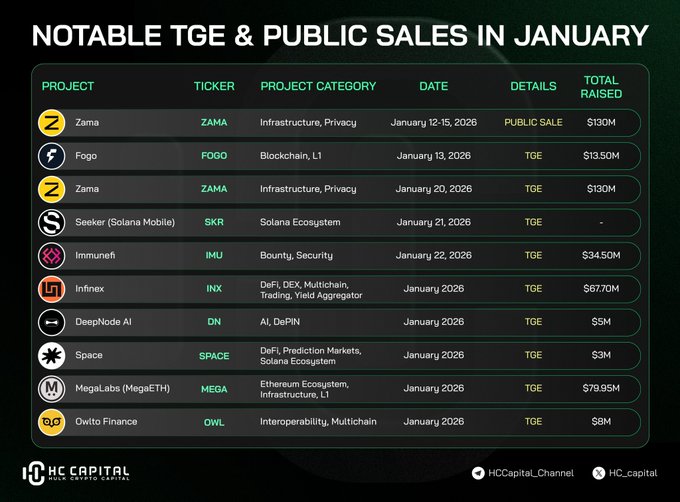Image resolution: width=680 pixels, height=502 pixels.
Task: Click the PUBLIC SALE details label
Action: [533, 123]
